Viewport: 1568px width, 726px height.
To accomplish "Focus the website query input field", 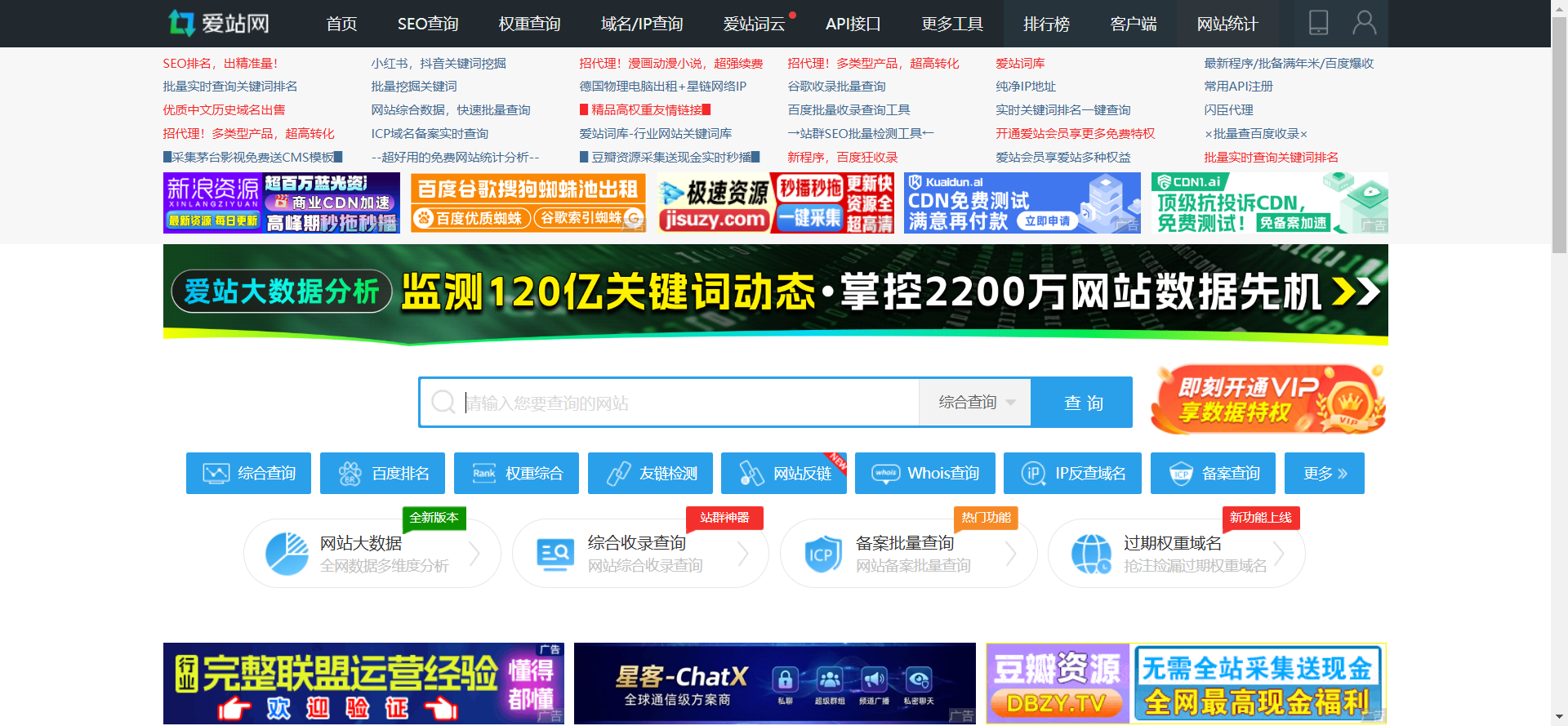I will tap(691, 402).
